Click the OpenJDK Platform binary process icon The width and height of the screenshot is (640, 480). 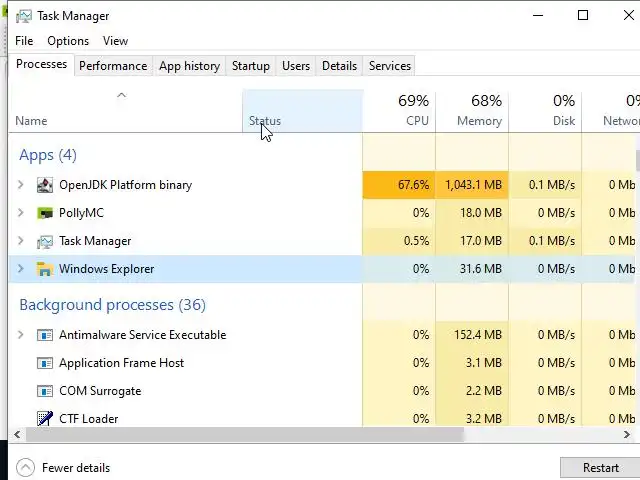tap(44, 185)
